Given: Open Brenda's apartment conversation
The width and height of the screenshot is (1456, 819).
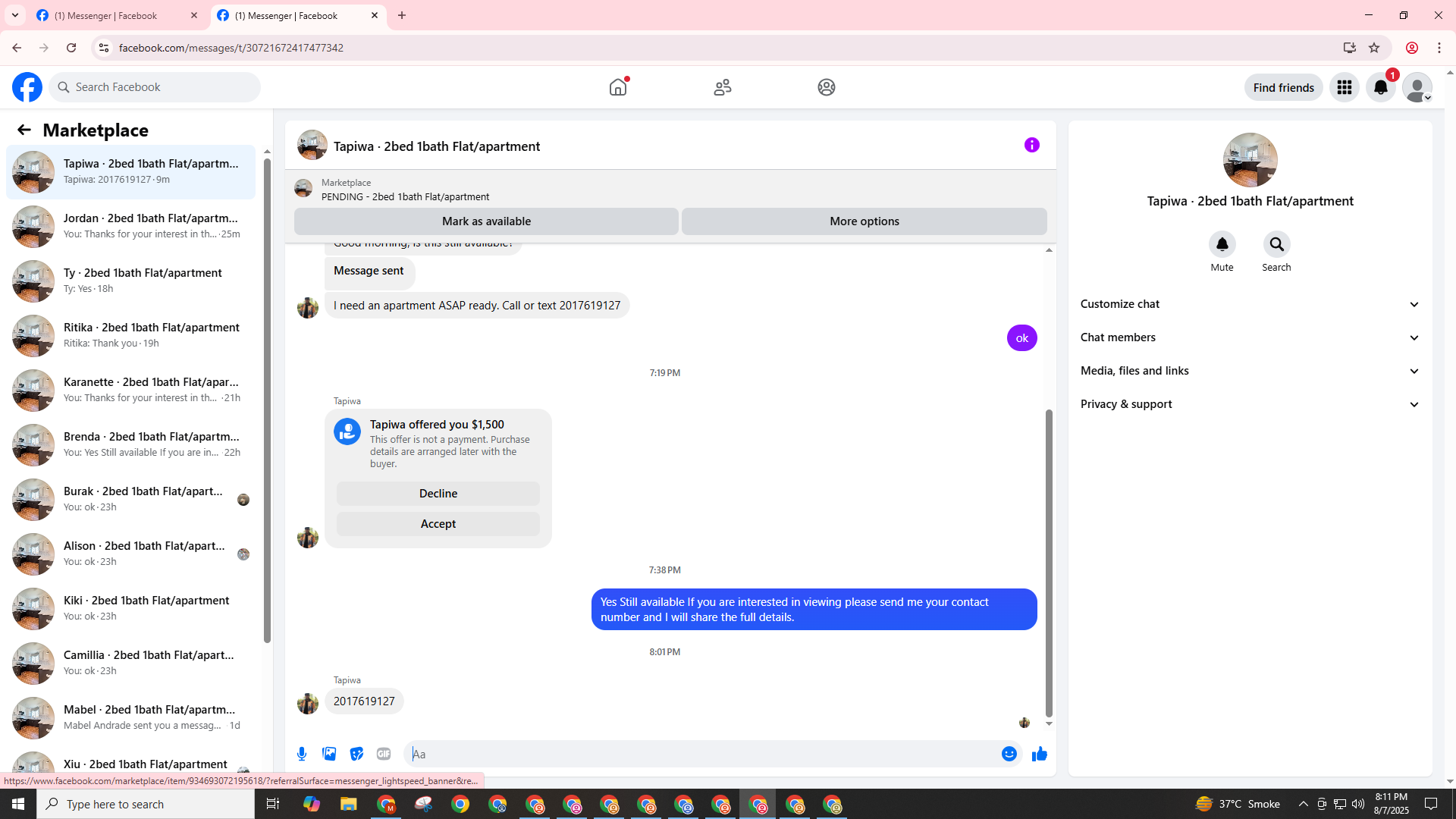Looking at the screenshot, I should point(131,444).
